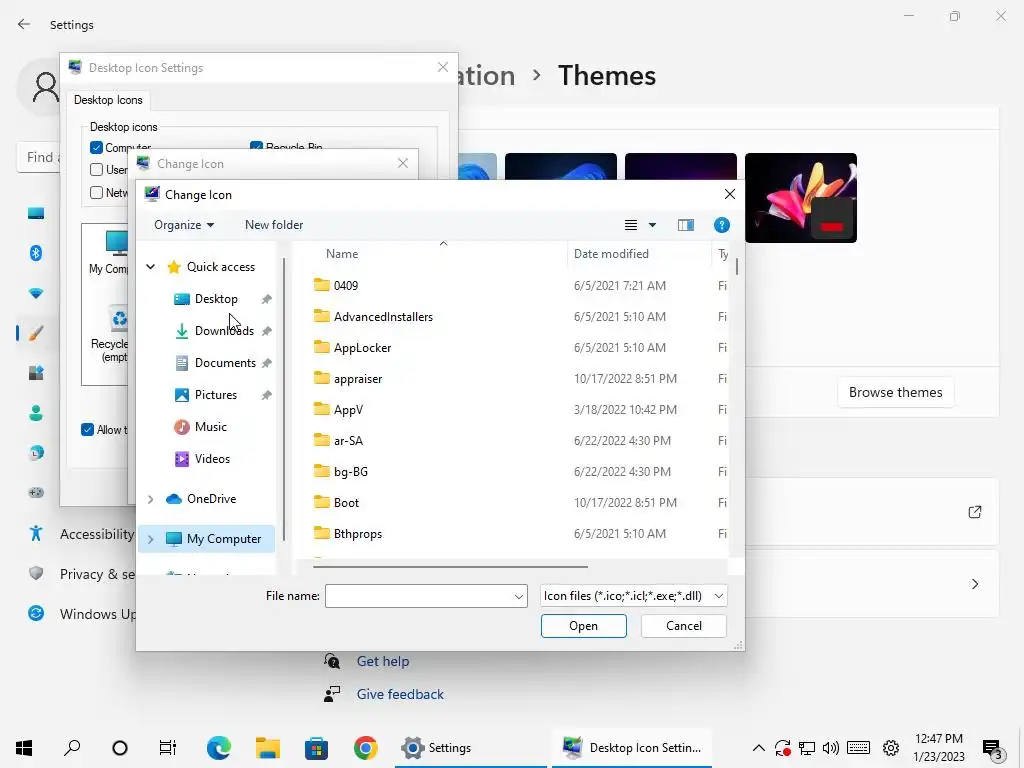Image resolution: width=1024 pixels, height=768 pixels.
Task: Select Pictures in Quick access
Action: 216,394
